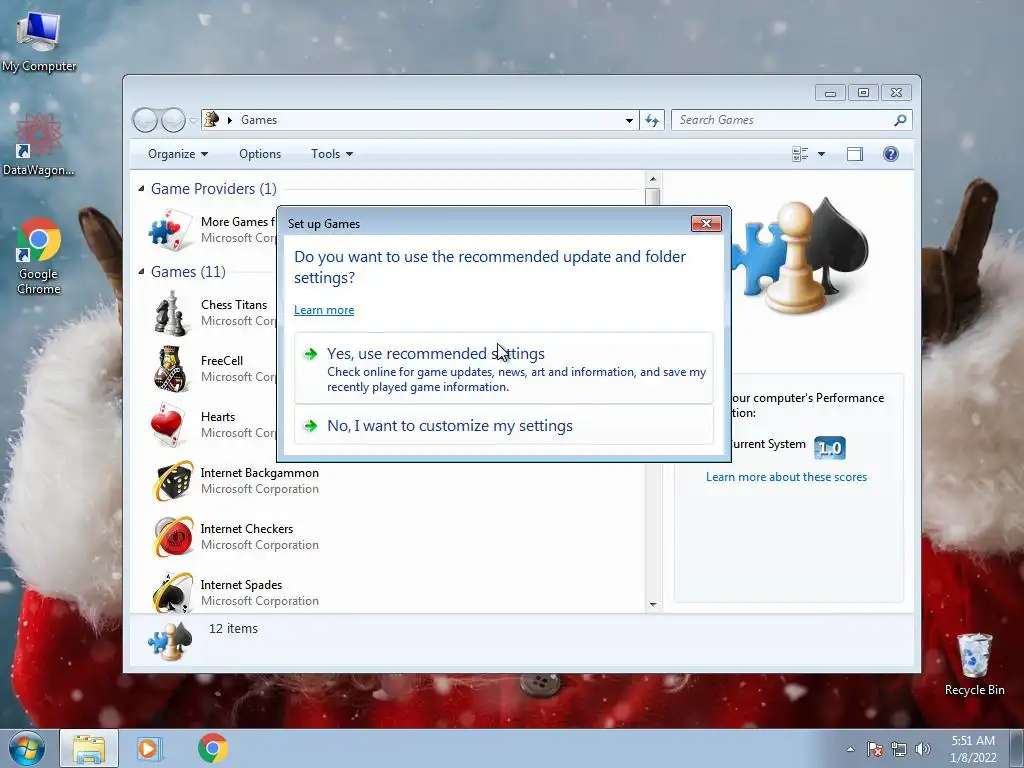
Task: Open the Organize dropdown menu
Action: (178, 154)
